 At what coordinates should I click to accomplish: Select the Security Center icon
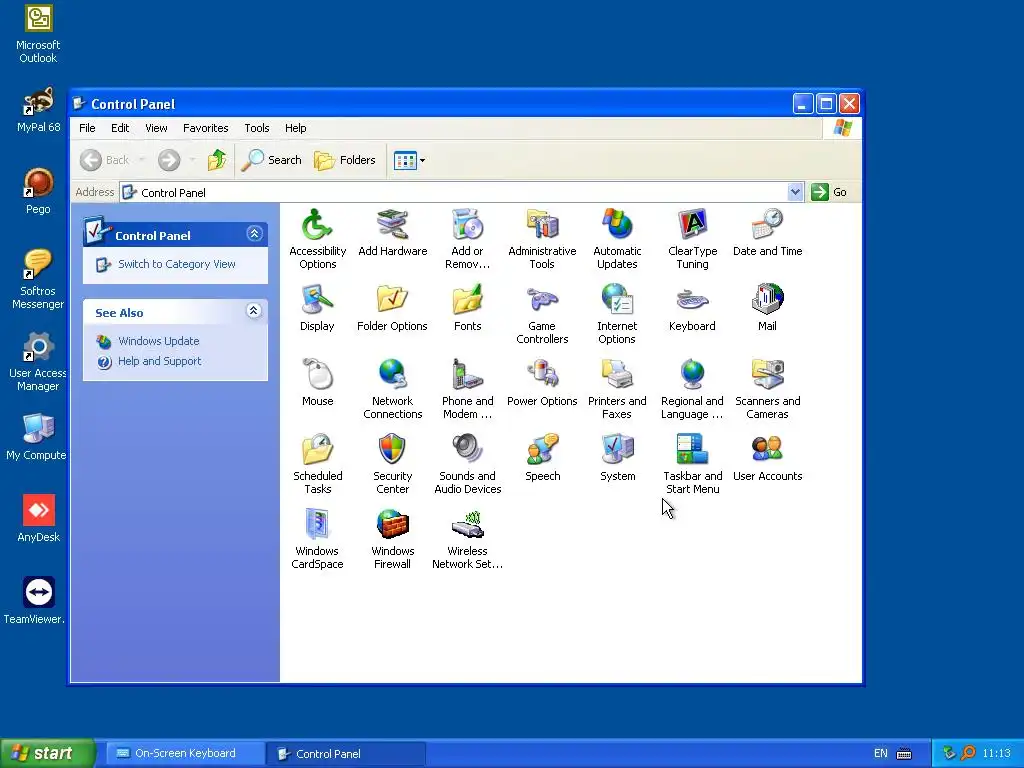point(392,464)
